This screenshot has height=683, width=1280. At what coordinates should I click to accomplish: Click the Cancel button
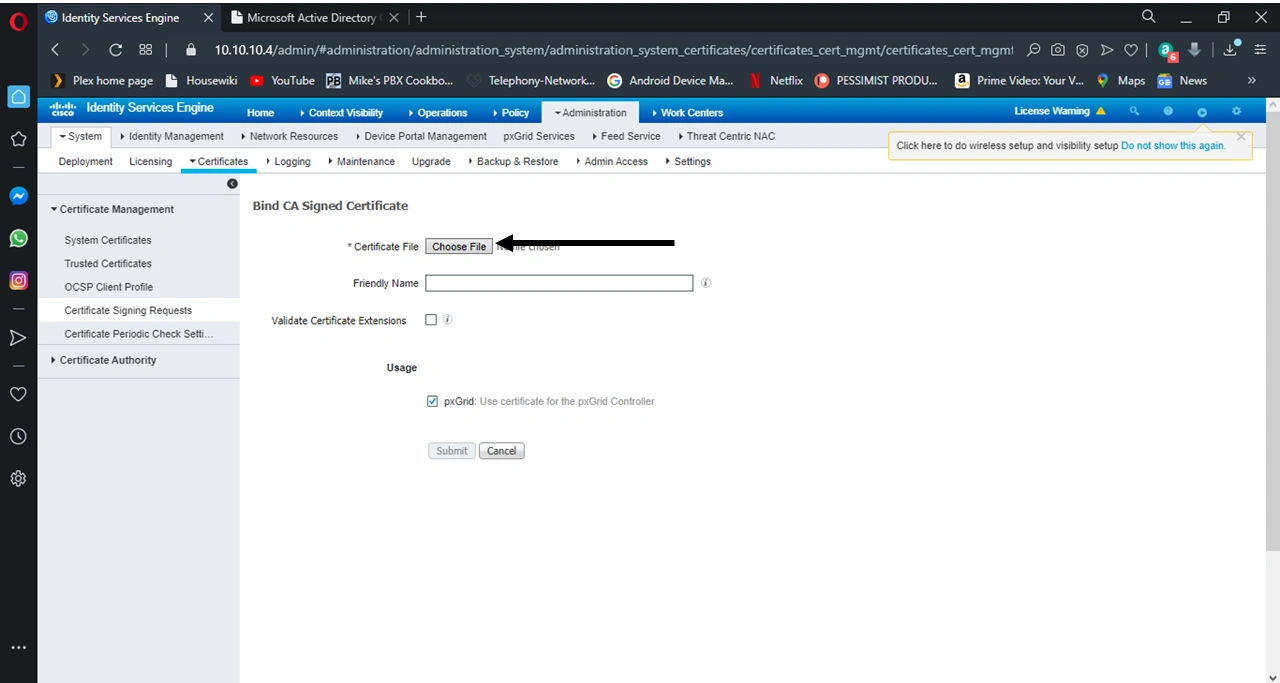[502, 451]
